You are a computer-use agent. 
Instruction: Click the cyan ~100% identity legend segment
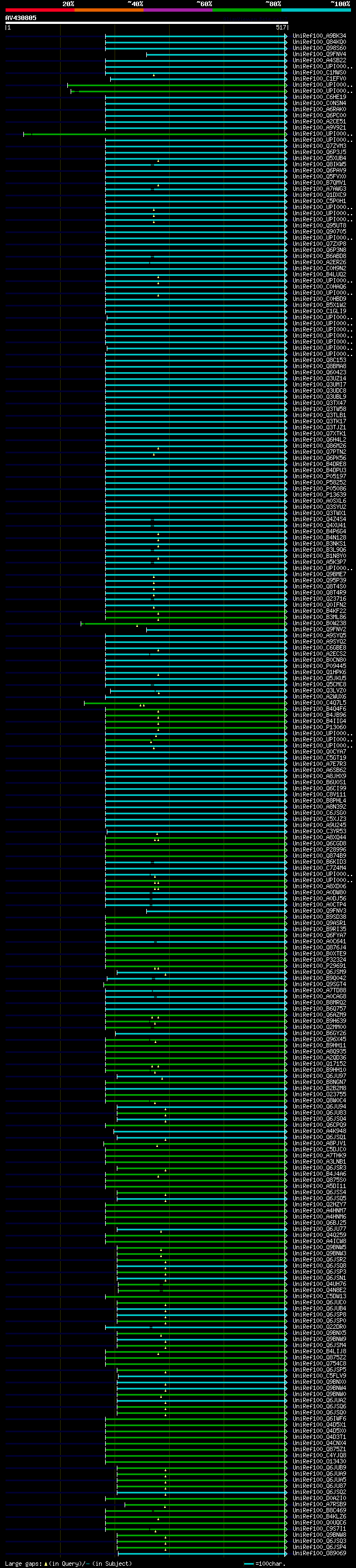[x=316, y=10]
